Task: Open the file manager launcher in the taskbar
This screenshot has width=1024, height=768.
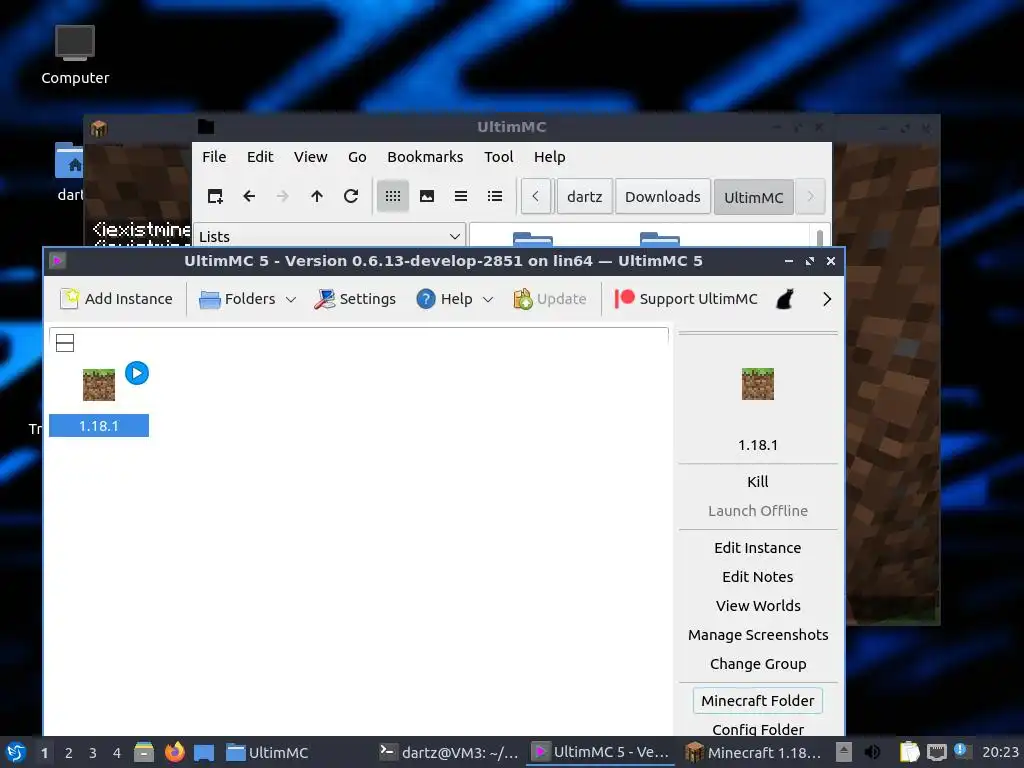Action: [144, 752]
